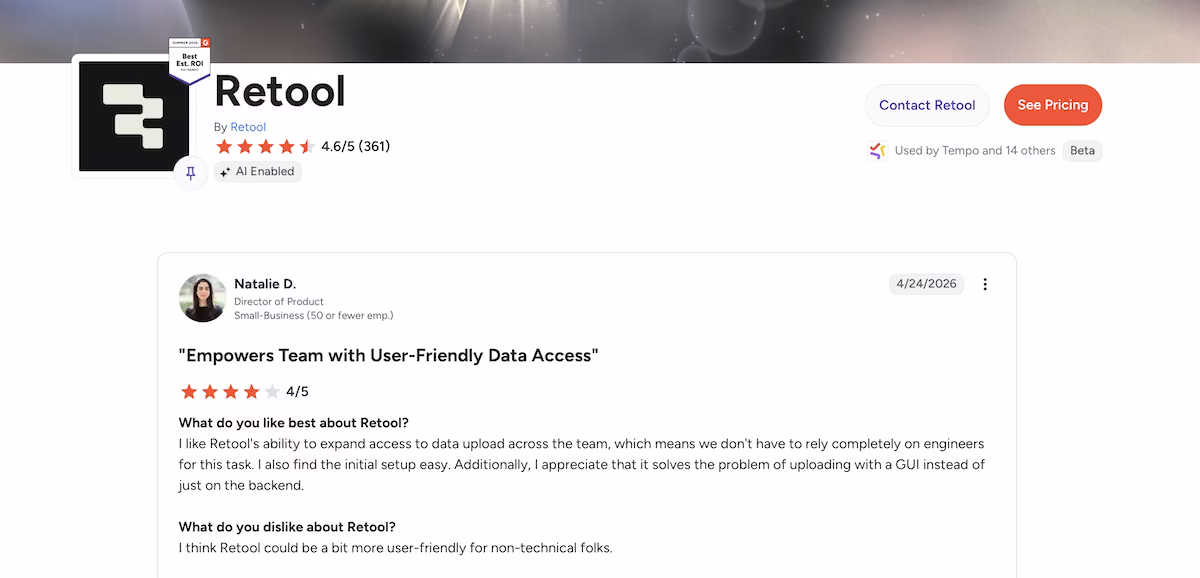Viewport: 1200px width, 578px height.
Task: Click the reviewer name Natalie D.
Action: [x=265, y=284]
